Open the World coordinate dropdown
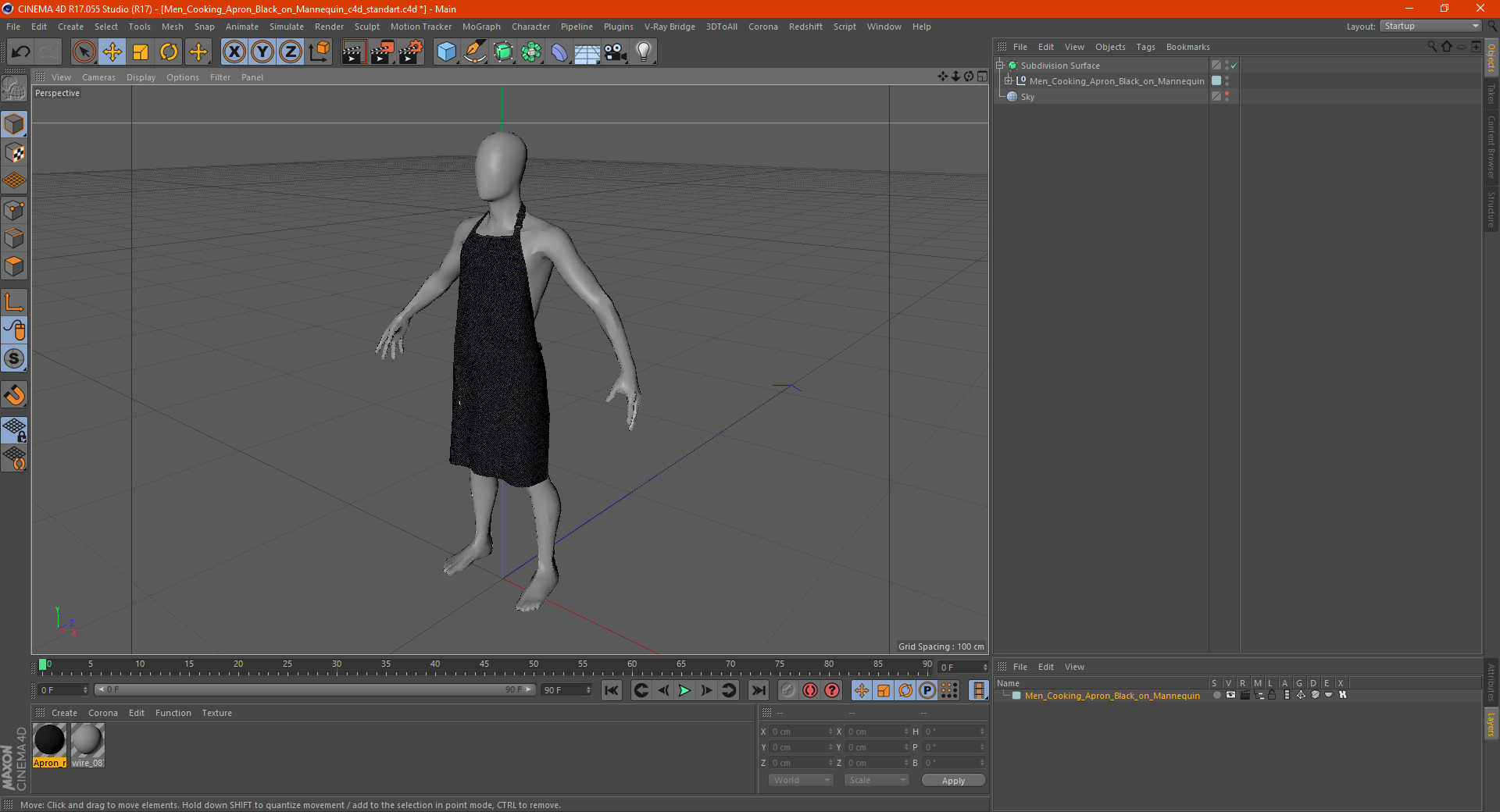Viewport: 1500px width, 812px height. 801,780
